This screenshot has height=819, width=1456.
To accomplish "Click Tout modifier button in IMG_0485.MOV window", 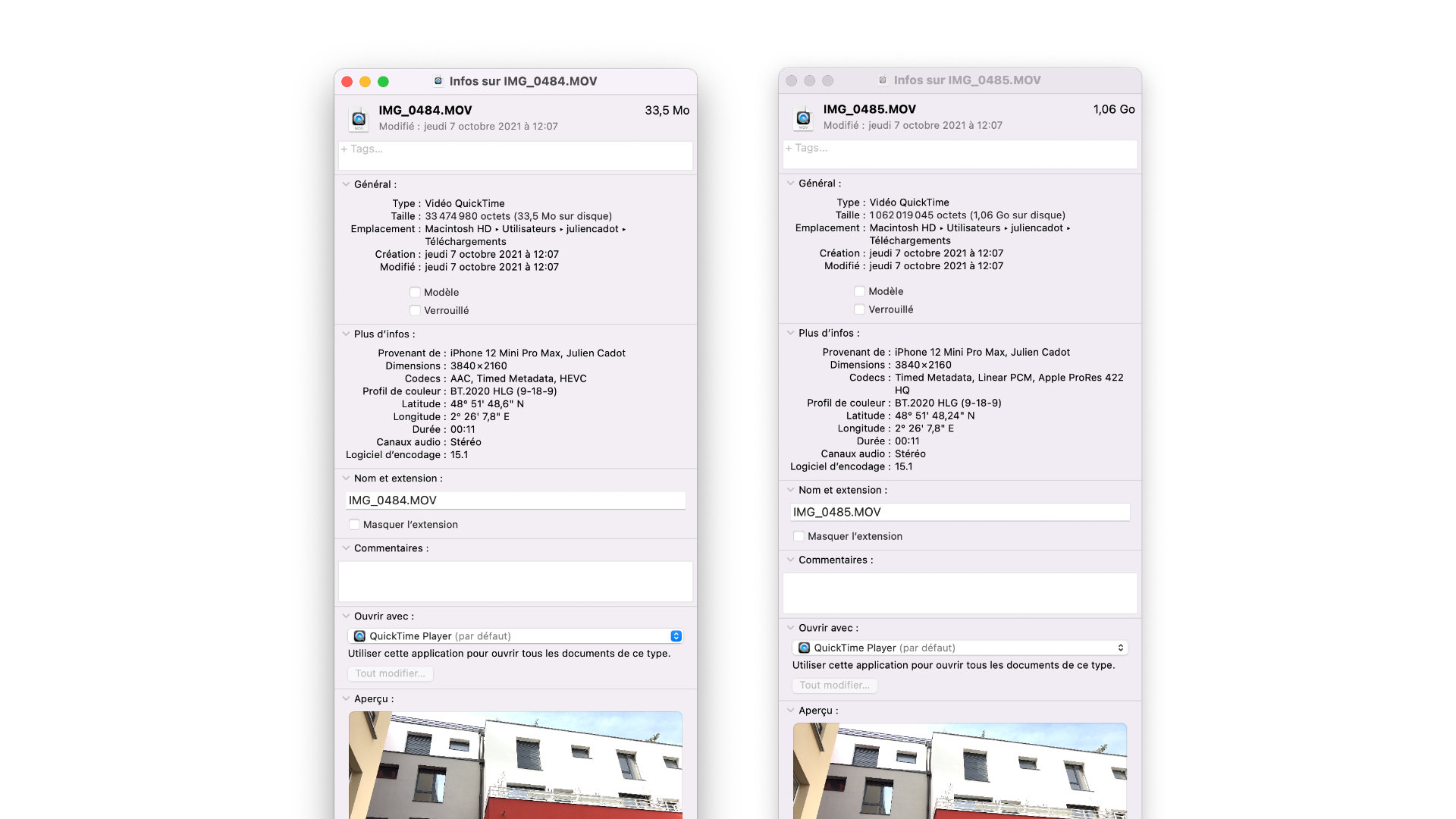I will 835,686.
